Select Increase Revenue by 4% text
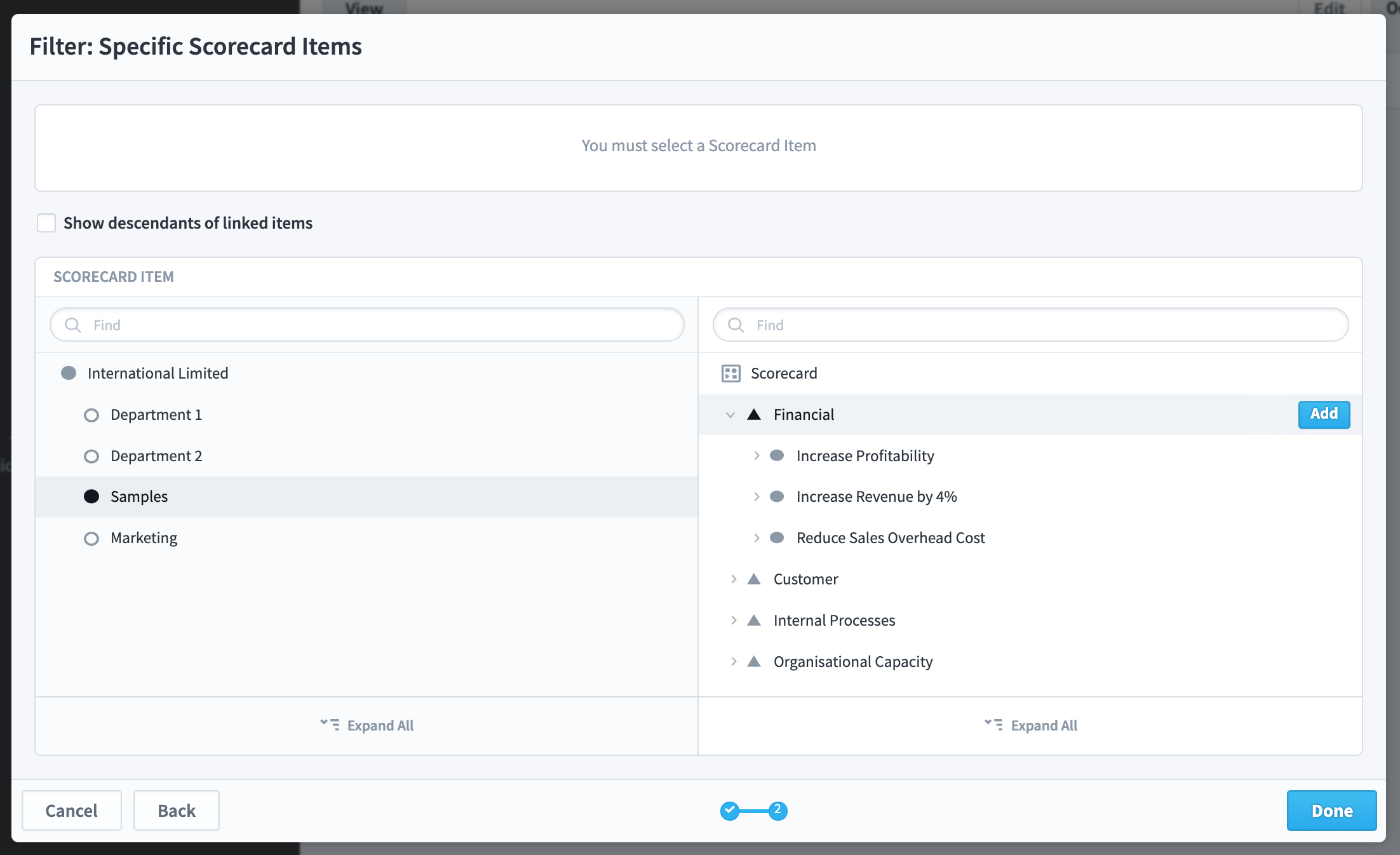This screenshot has height=855, width=1400. coord(877,497)
